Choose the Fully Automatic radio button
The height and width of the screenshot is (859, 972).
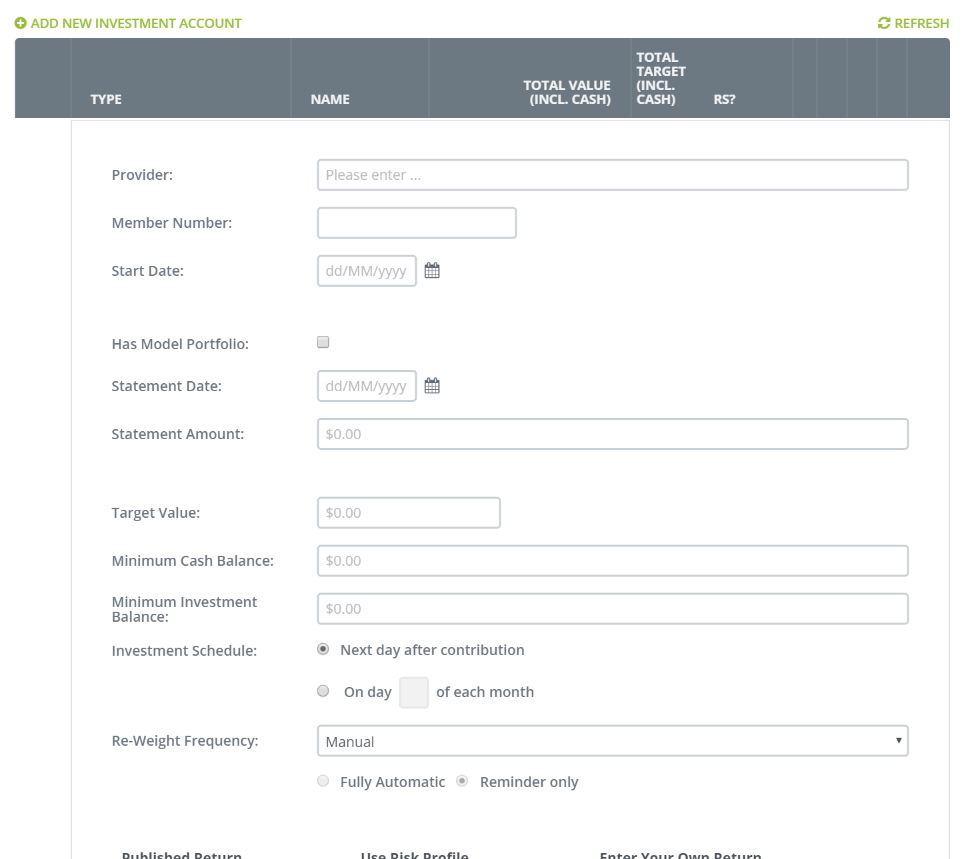(x=323, y=781)
